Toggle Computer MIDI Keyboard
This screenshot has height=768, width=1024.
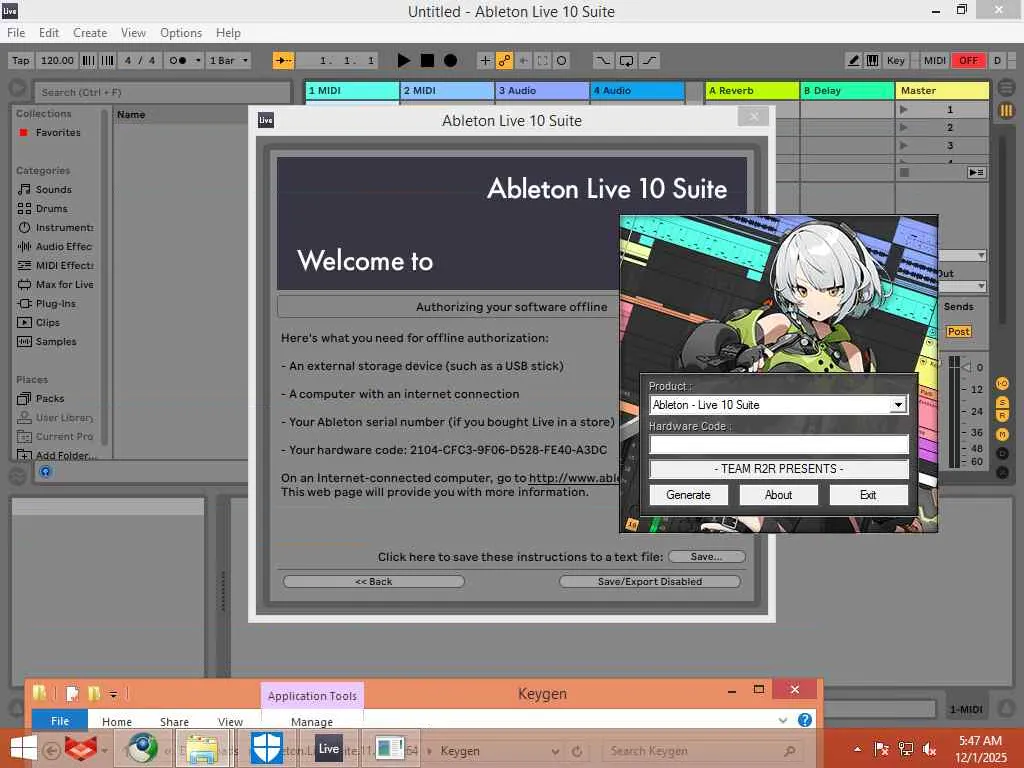pyautogui.click(x=872, y=61)
